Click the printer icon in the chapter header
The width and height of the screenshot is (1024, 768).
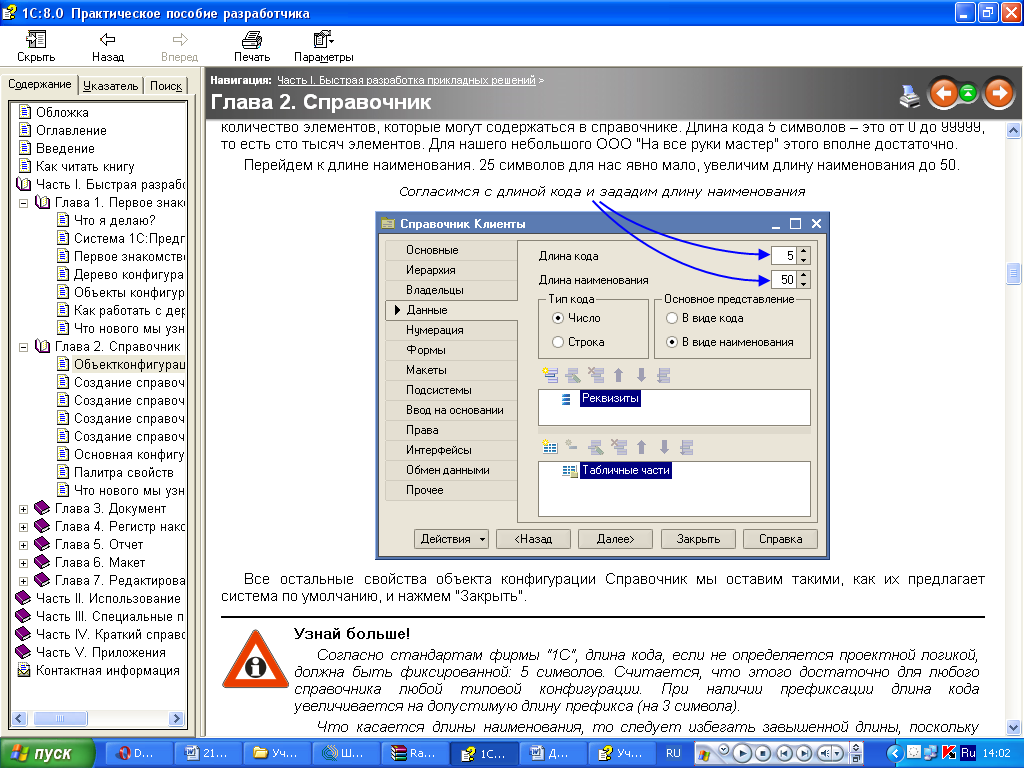[909, 95]
